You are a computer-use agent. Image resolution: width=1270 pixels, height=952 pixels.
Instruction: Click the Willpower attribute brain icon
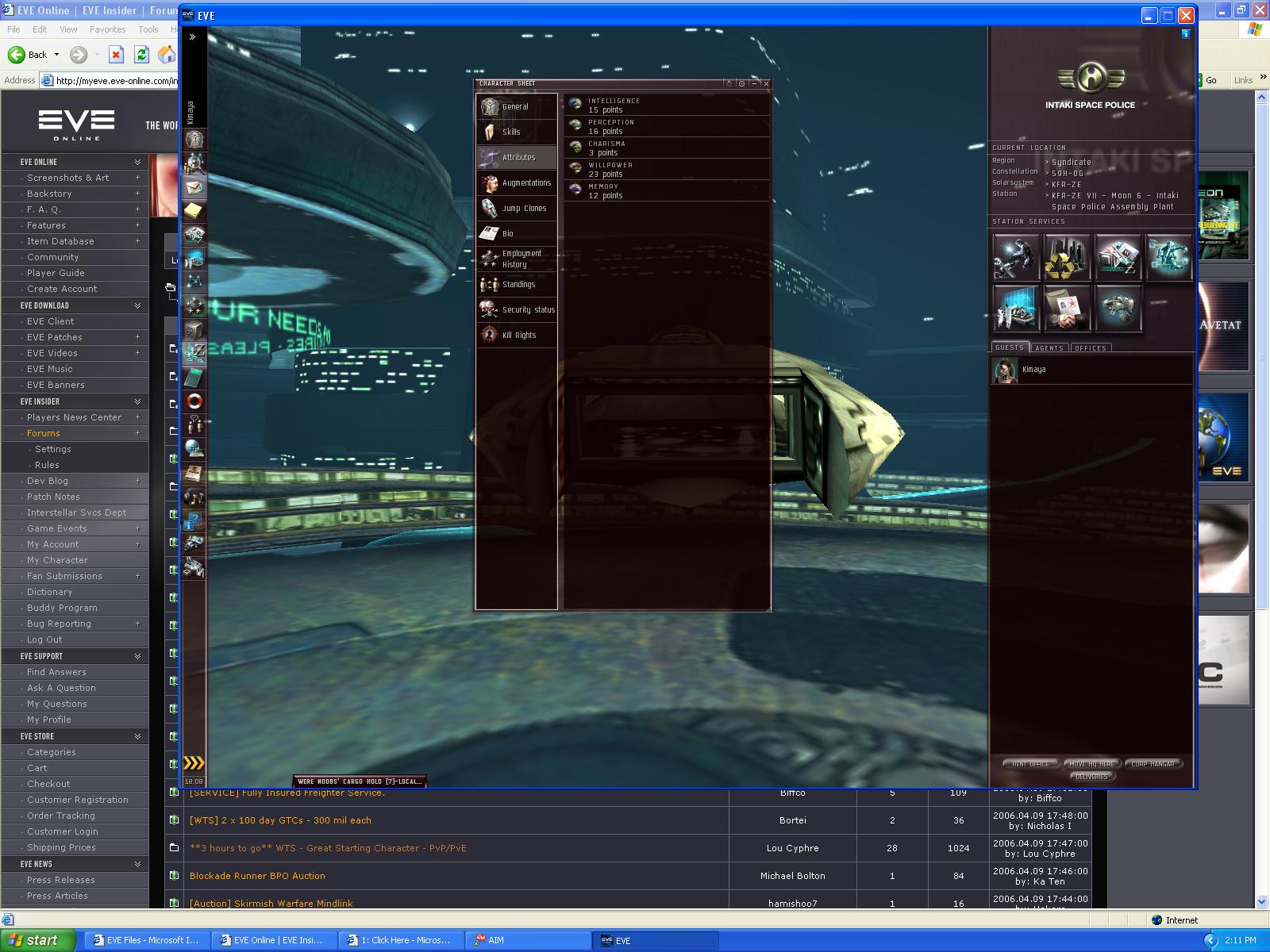coord(575,169)
